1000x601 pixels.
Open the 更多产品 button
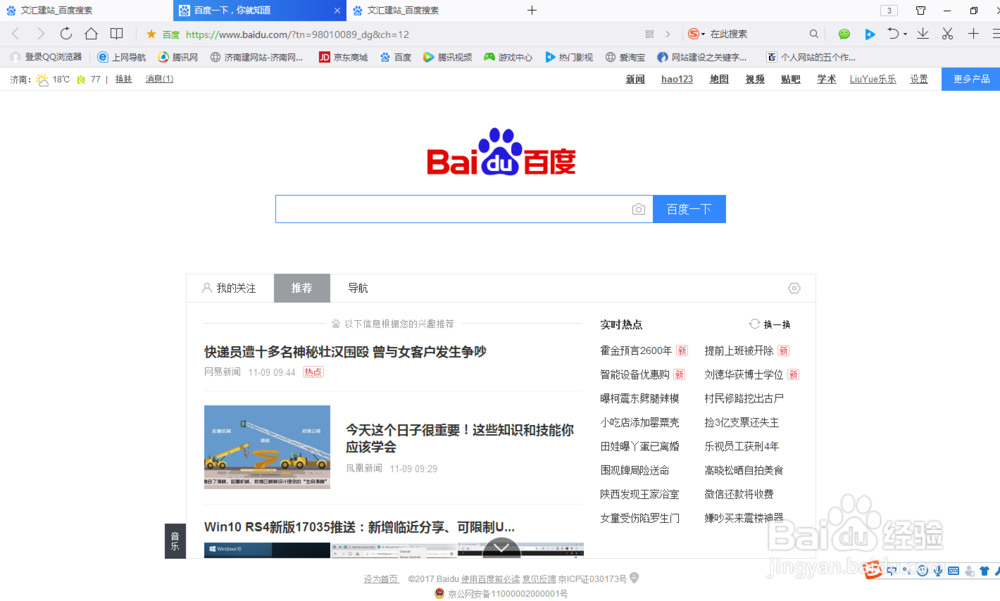[971, 79]
